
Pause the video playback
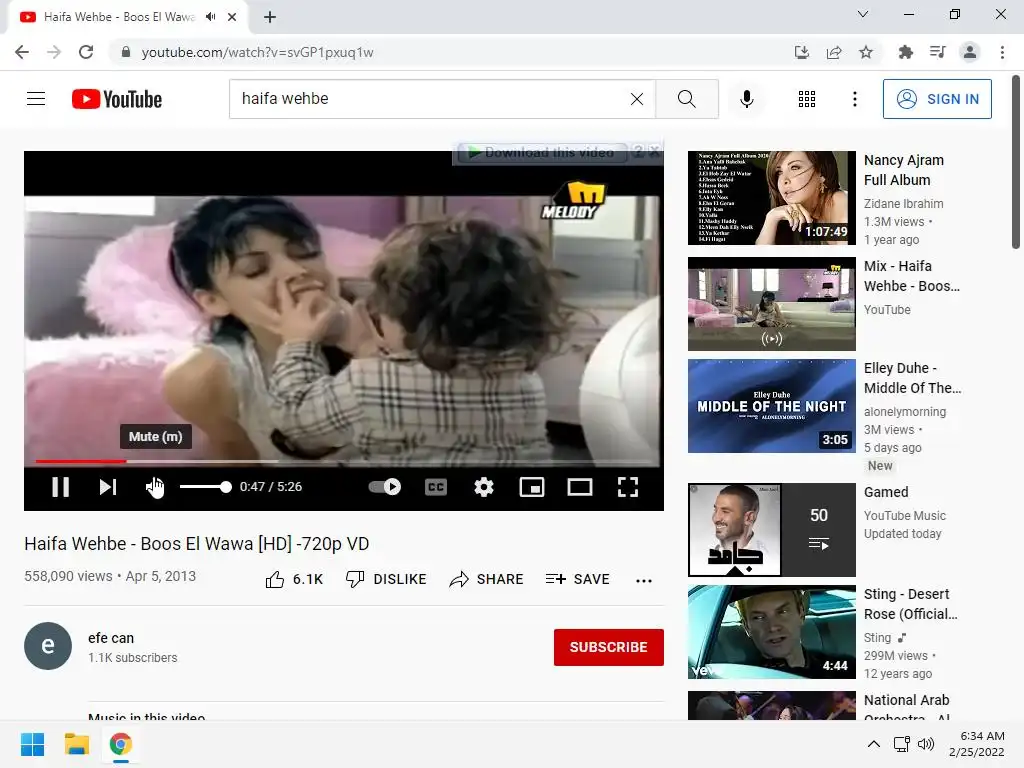60,487
